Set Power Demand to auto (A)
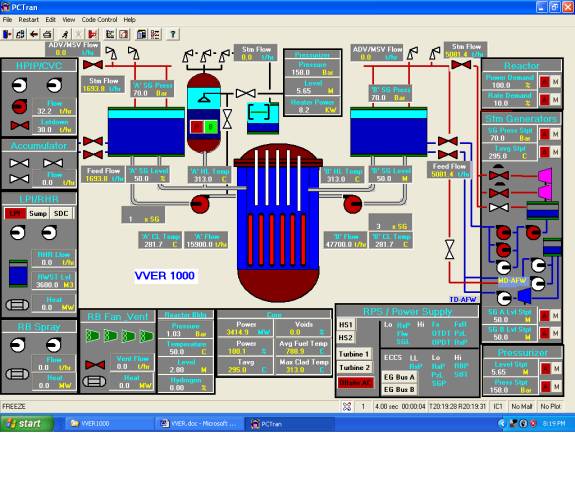The image size is (575, 496). click(x=545, y=82)
